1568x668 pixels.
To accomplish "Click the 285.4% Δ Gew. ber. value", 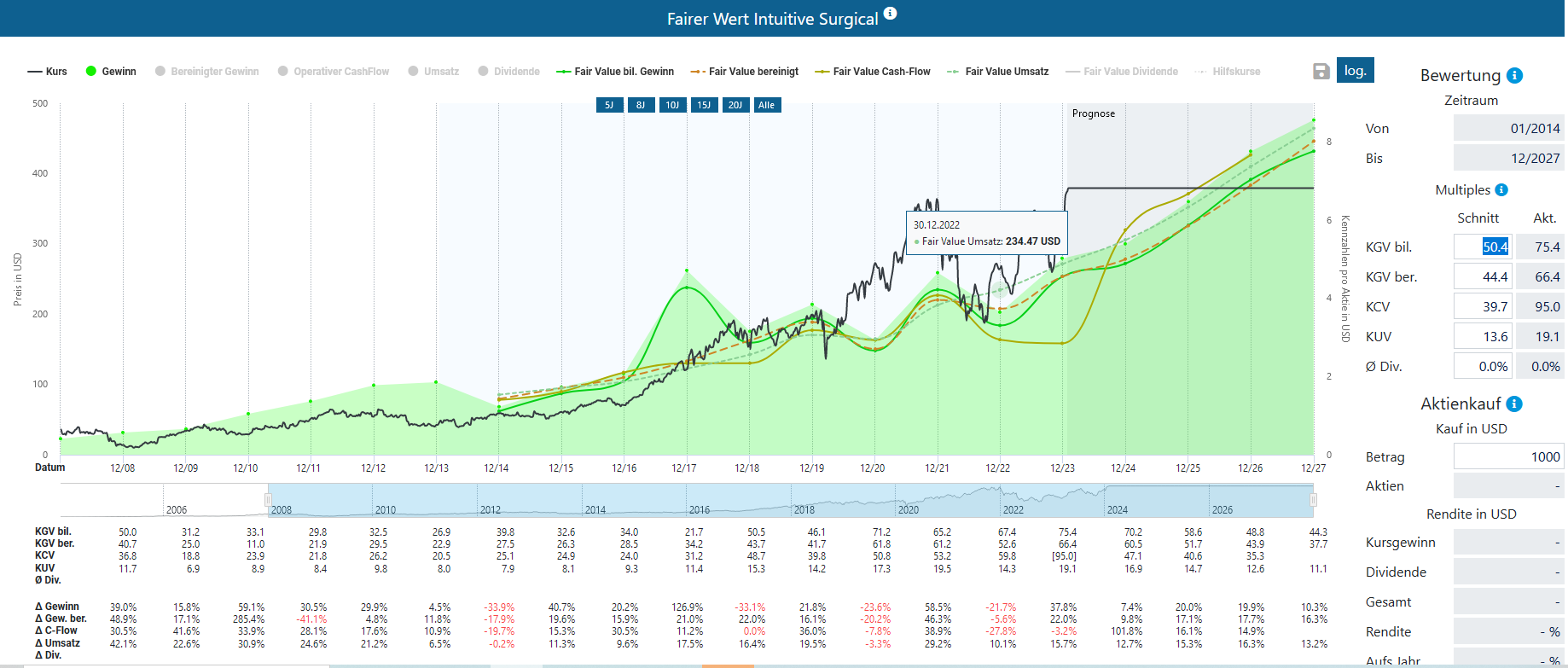I will click(248, 619).
